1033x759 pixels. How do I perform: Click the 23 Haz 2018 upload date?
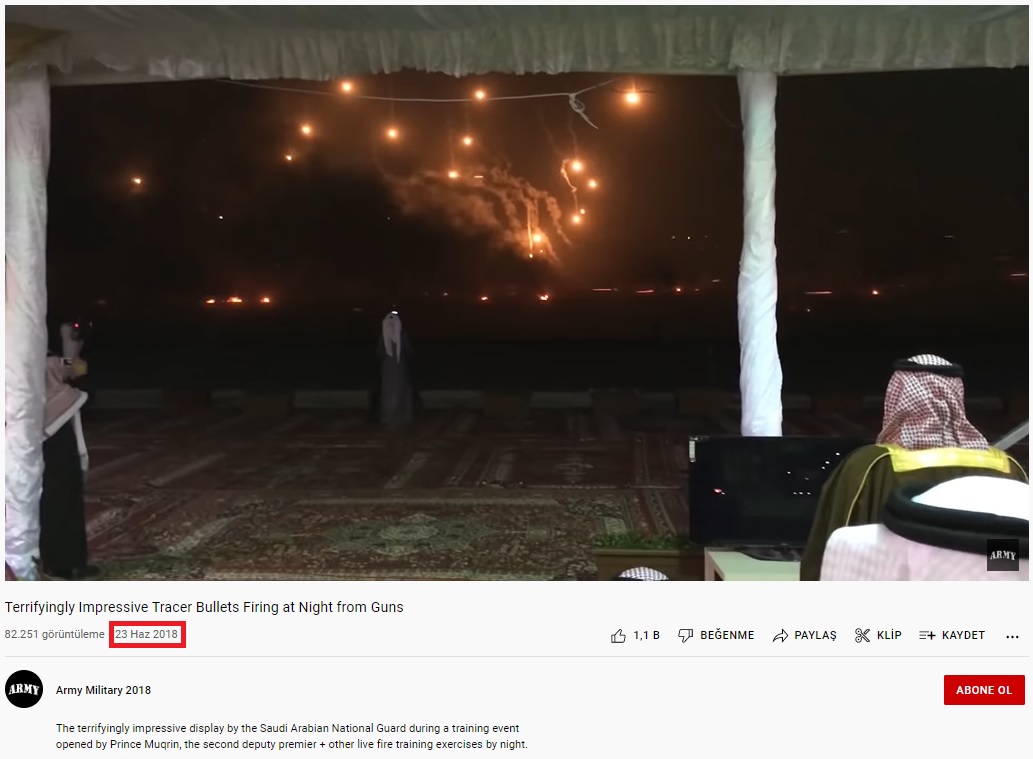click(146, 634)
